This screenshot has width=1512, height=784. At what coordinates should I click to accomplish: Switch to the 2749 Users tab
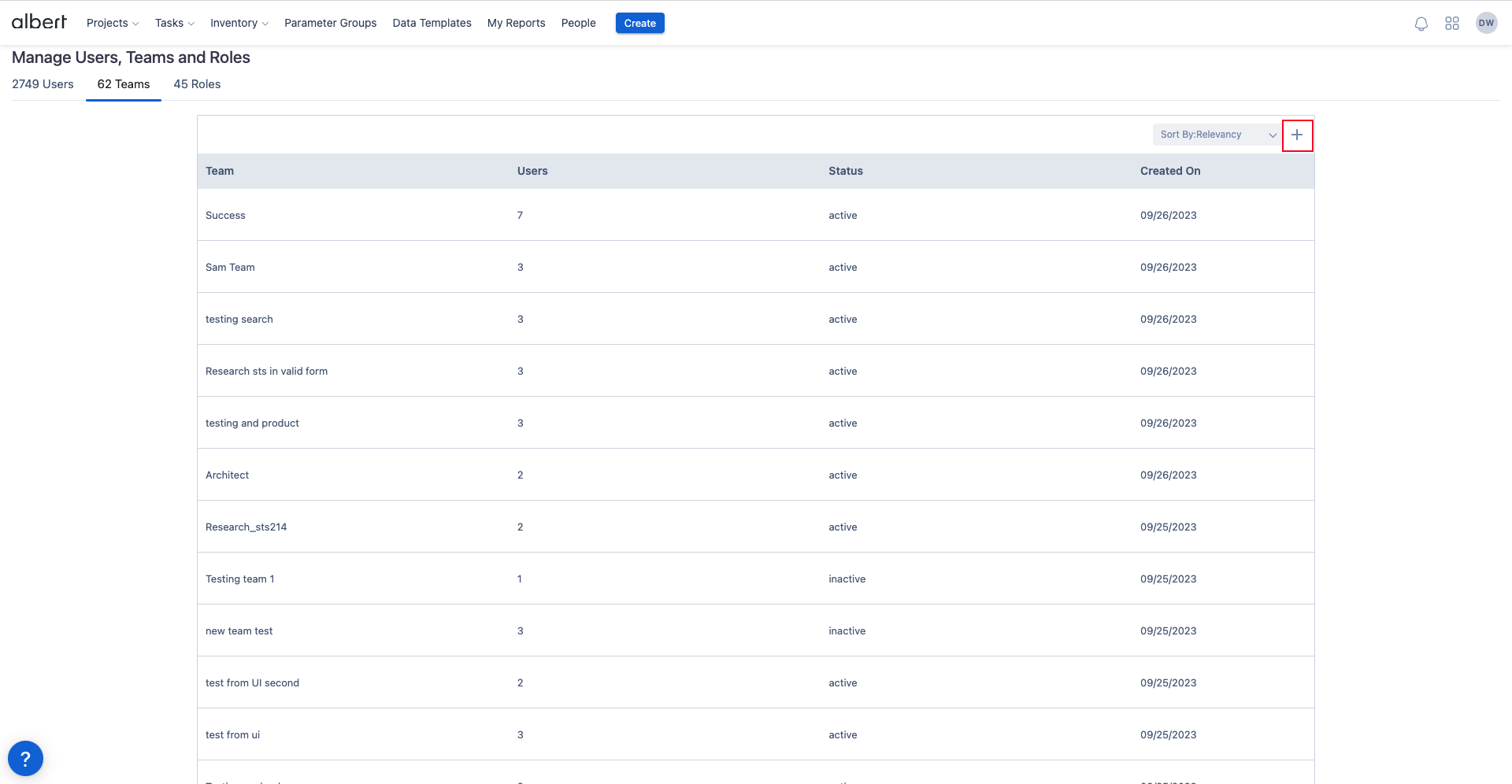point(43,84)
